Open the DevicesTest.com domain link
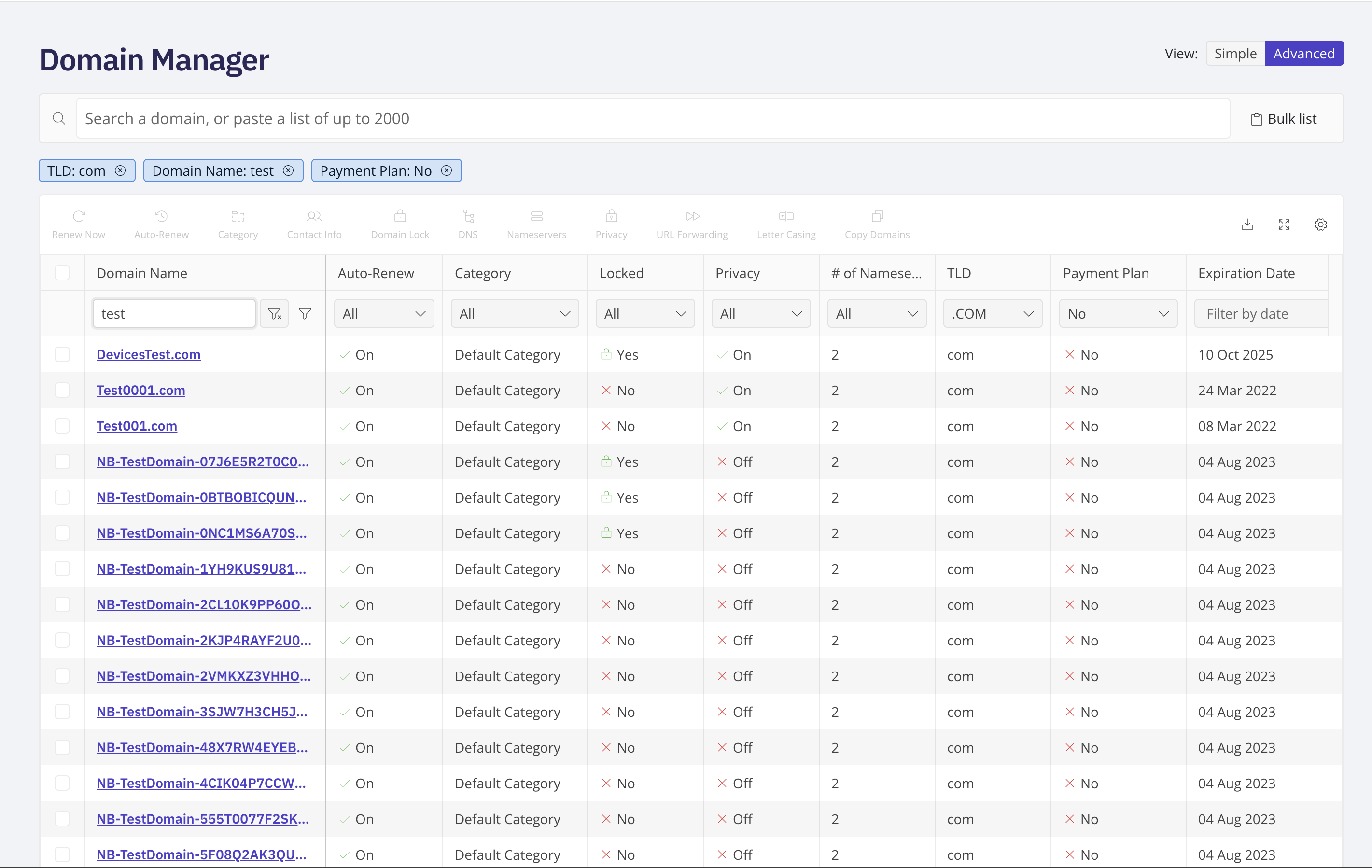1372x868 pixels. click(x=149, y=354)
